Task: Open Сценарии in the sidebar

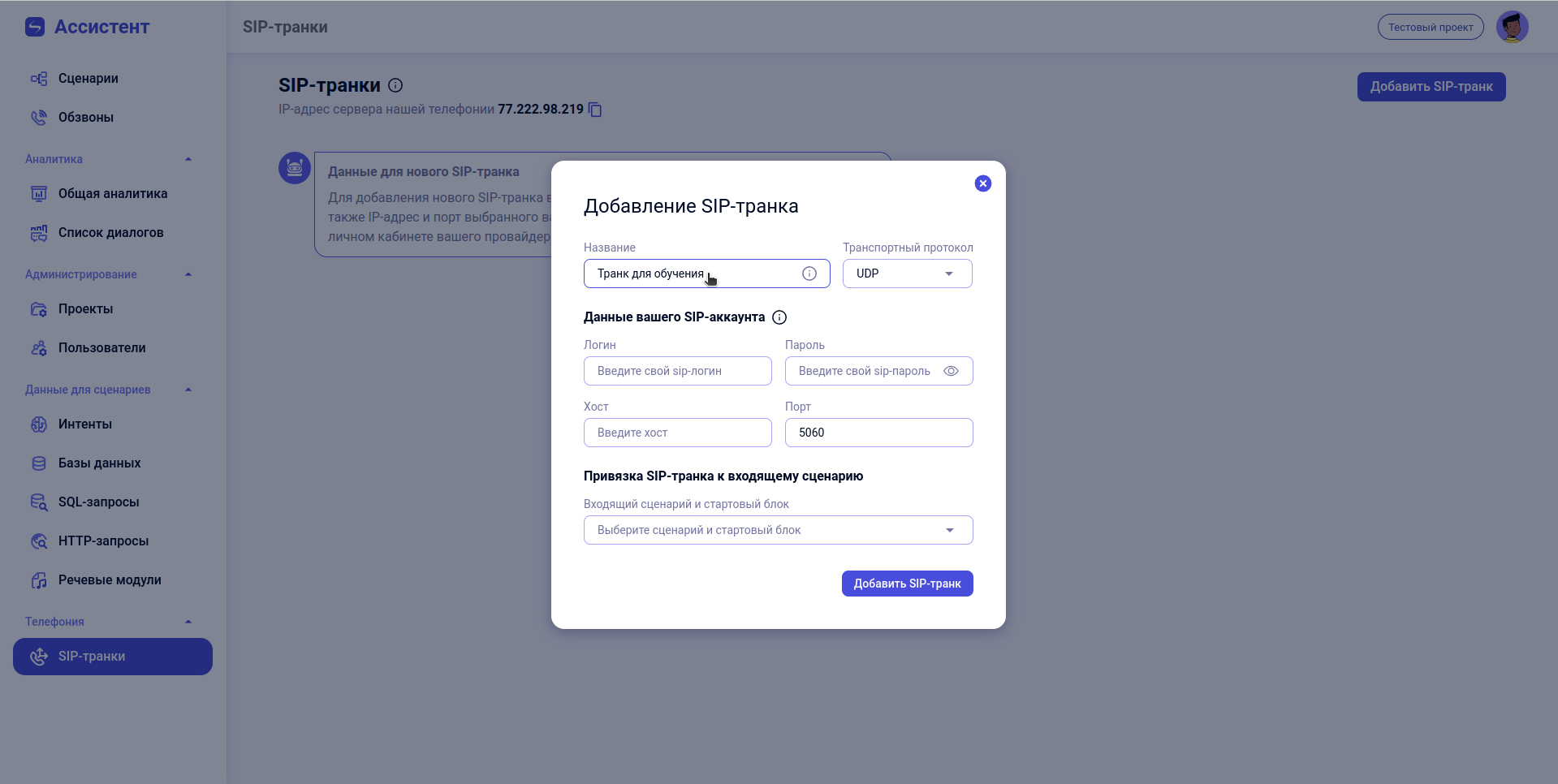Action: pos(88,79)
